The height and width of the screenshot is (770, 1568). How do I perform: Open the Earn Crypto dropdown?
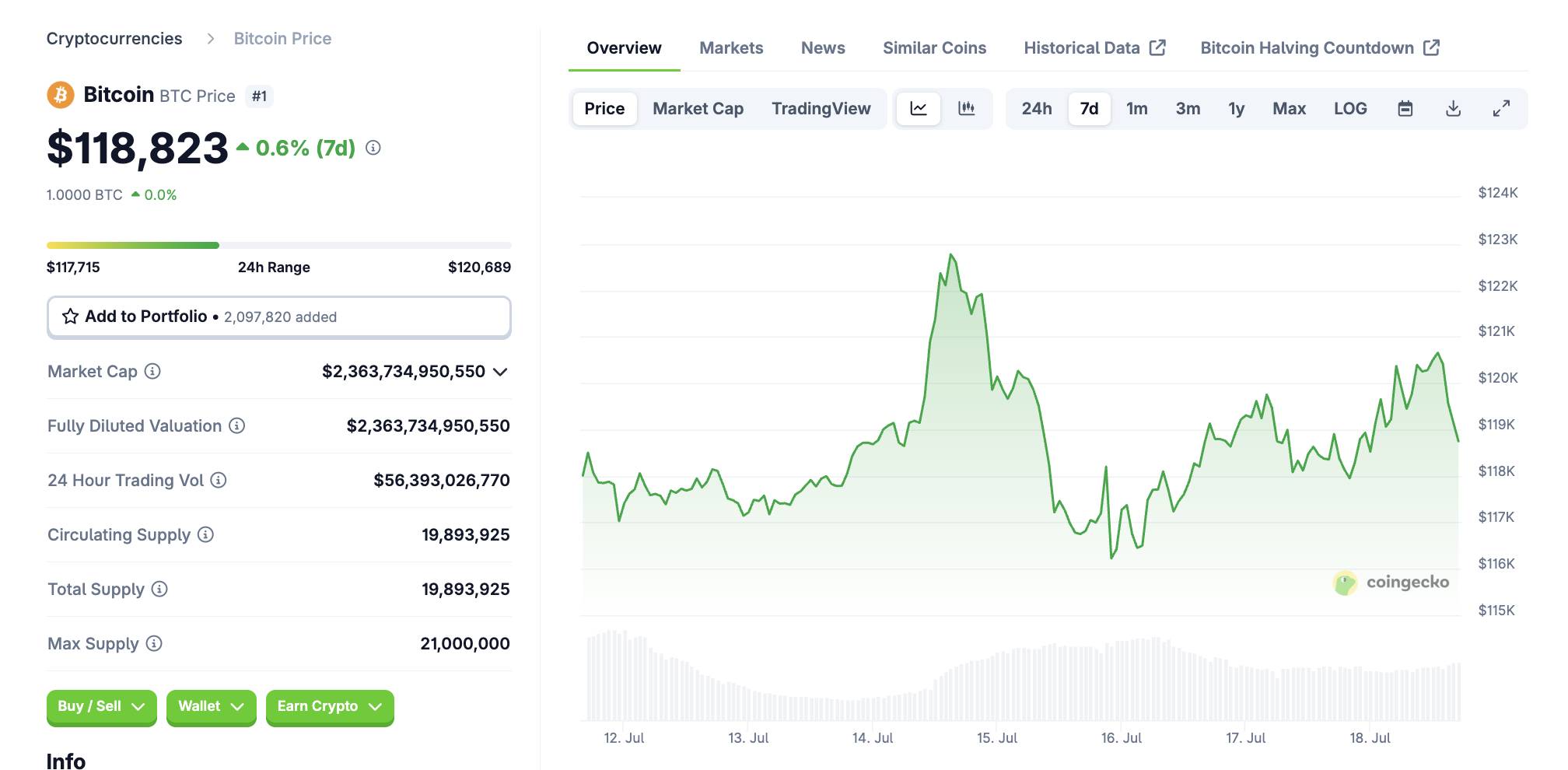coord(330,706)
